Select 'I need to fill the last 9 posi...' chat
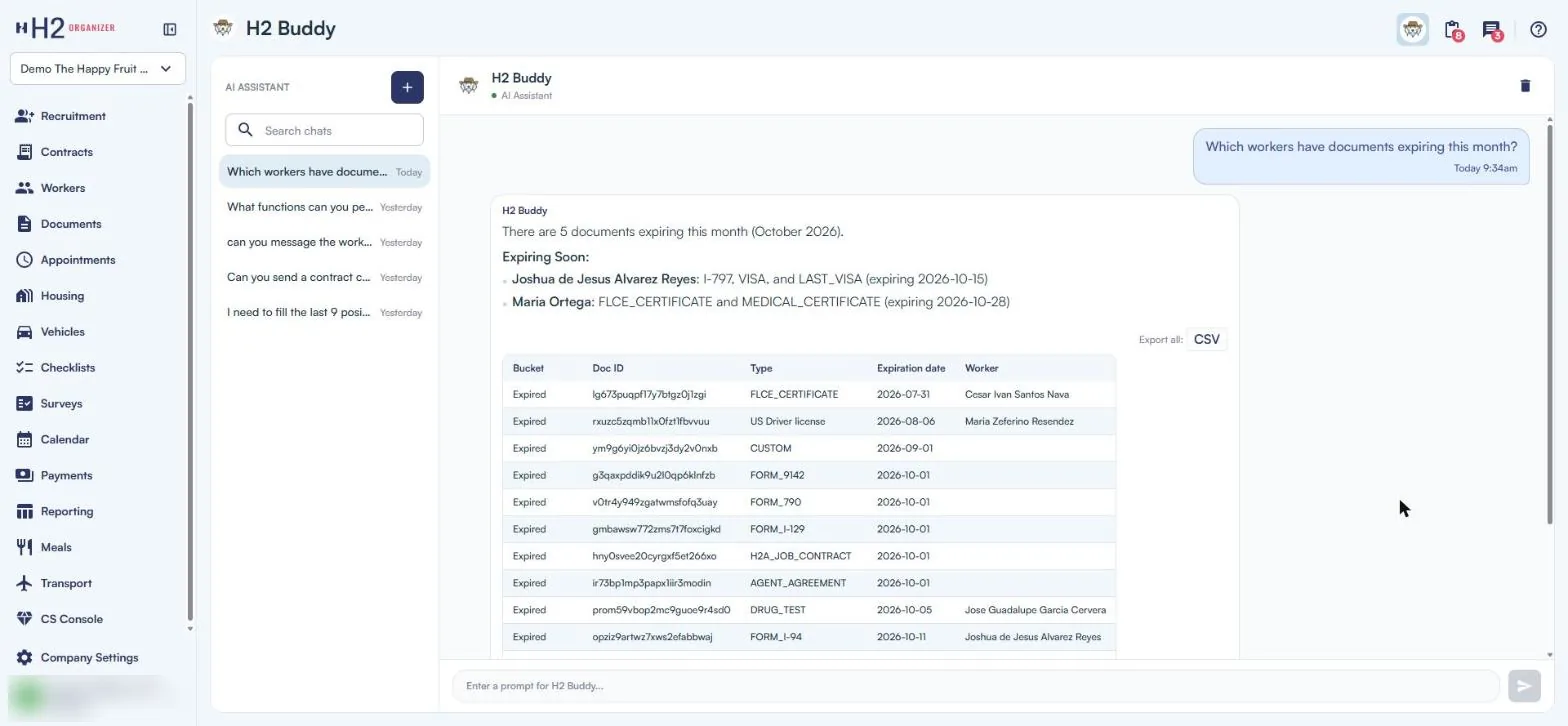The image size is (1568, 726). click(325, 312)
